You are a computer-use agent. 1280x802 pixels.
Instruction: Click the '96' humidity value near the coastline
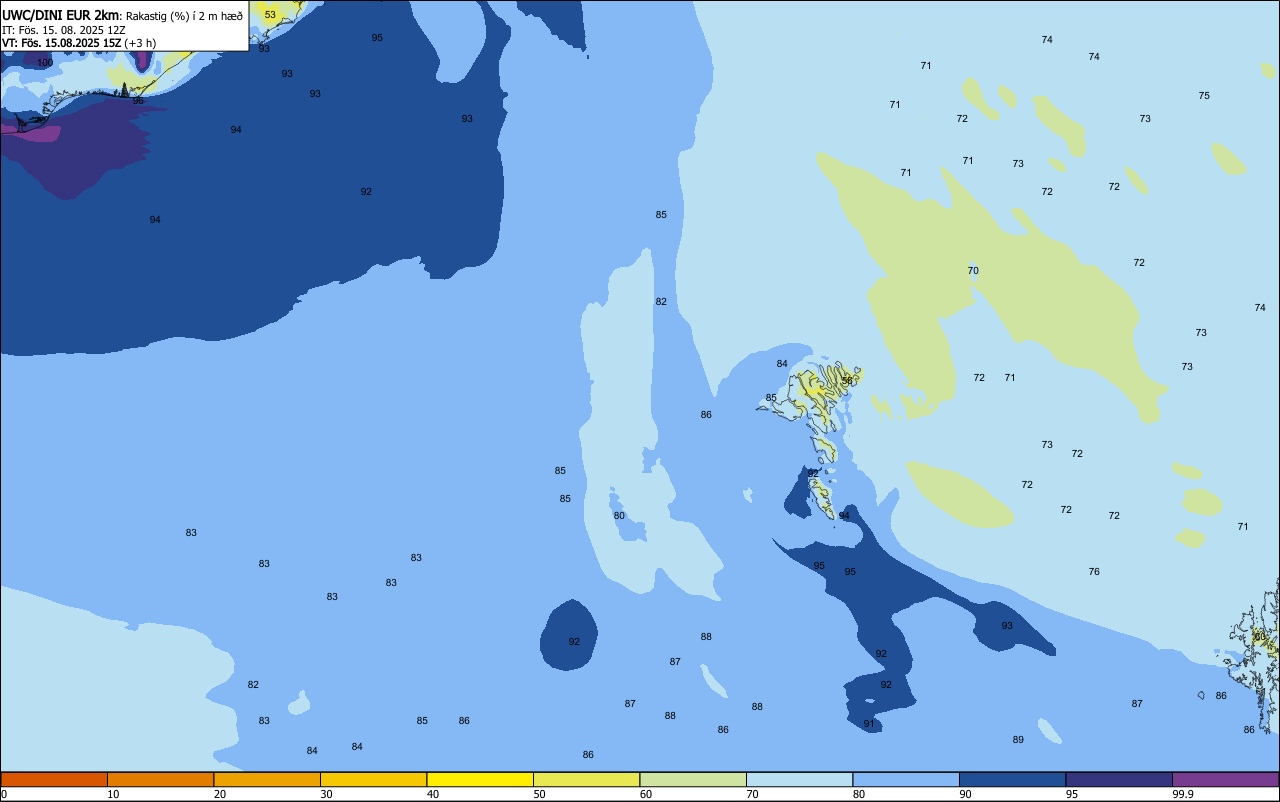click(x=138, y=101)
